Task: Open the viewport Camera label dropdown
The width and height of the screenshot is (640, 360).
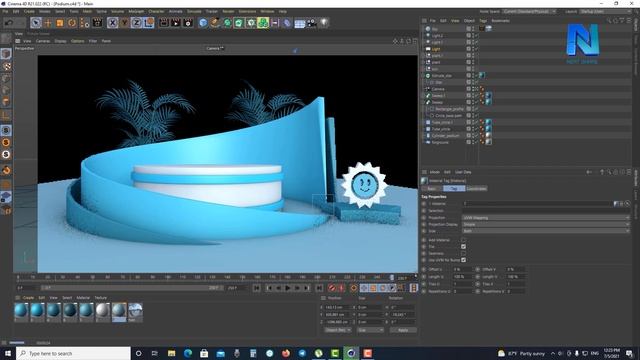Action: pos(215,48)
